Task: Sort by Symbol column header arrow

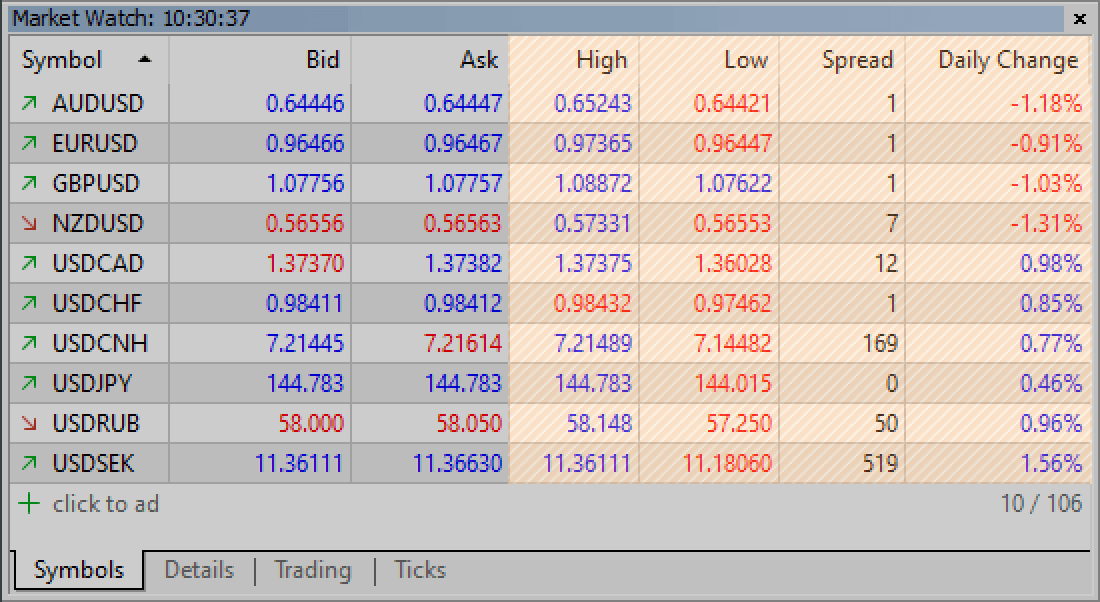Action: pyautogui.click(x=145, y=60)
